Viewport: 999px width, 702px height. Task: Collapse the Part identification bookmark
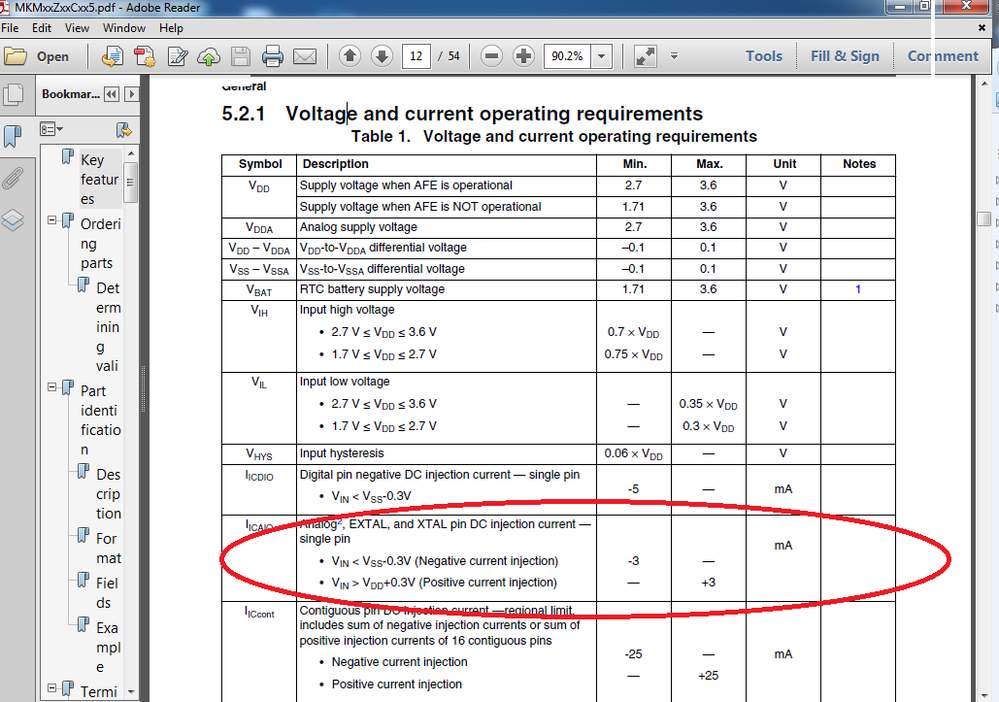pyautogui.click(x=52, y=387)
